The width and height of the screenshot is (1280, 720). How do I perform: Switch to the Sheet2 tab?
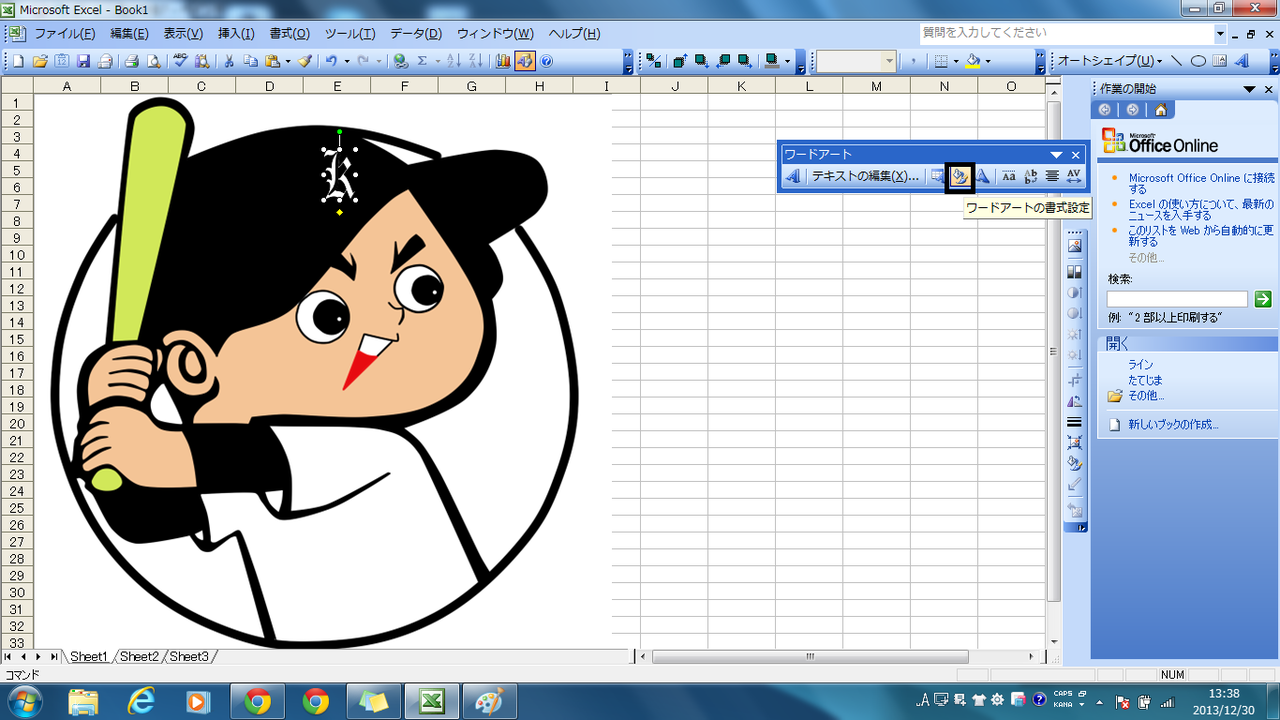(x=139, y=656)
